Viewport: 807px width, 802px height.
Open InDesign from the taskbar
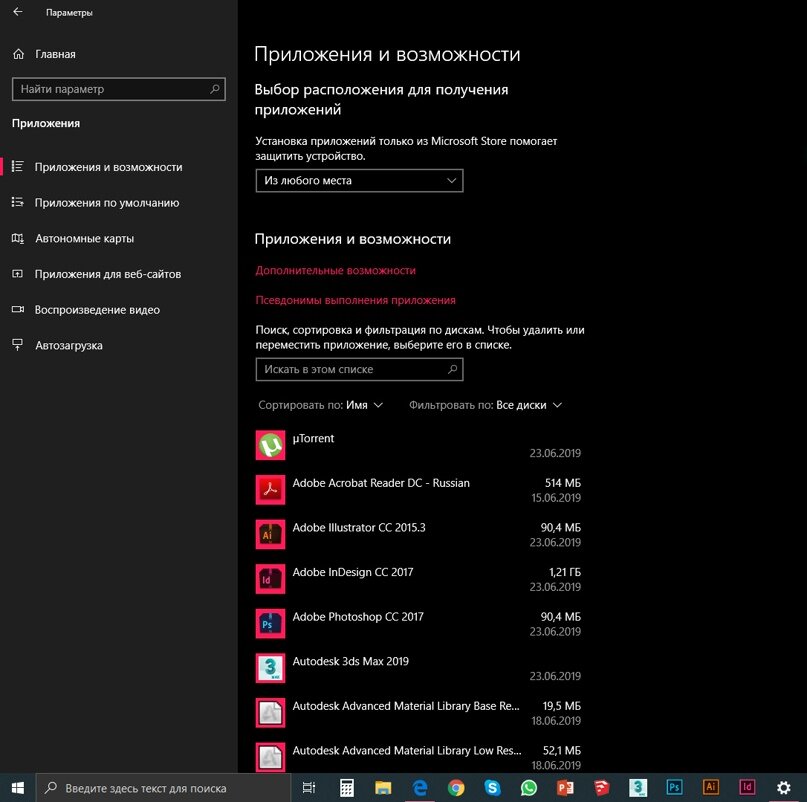click(747, 788)
